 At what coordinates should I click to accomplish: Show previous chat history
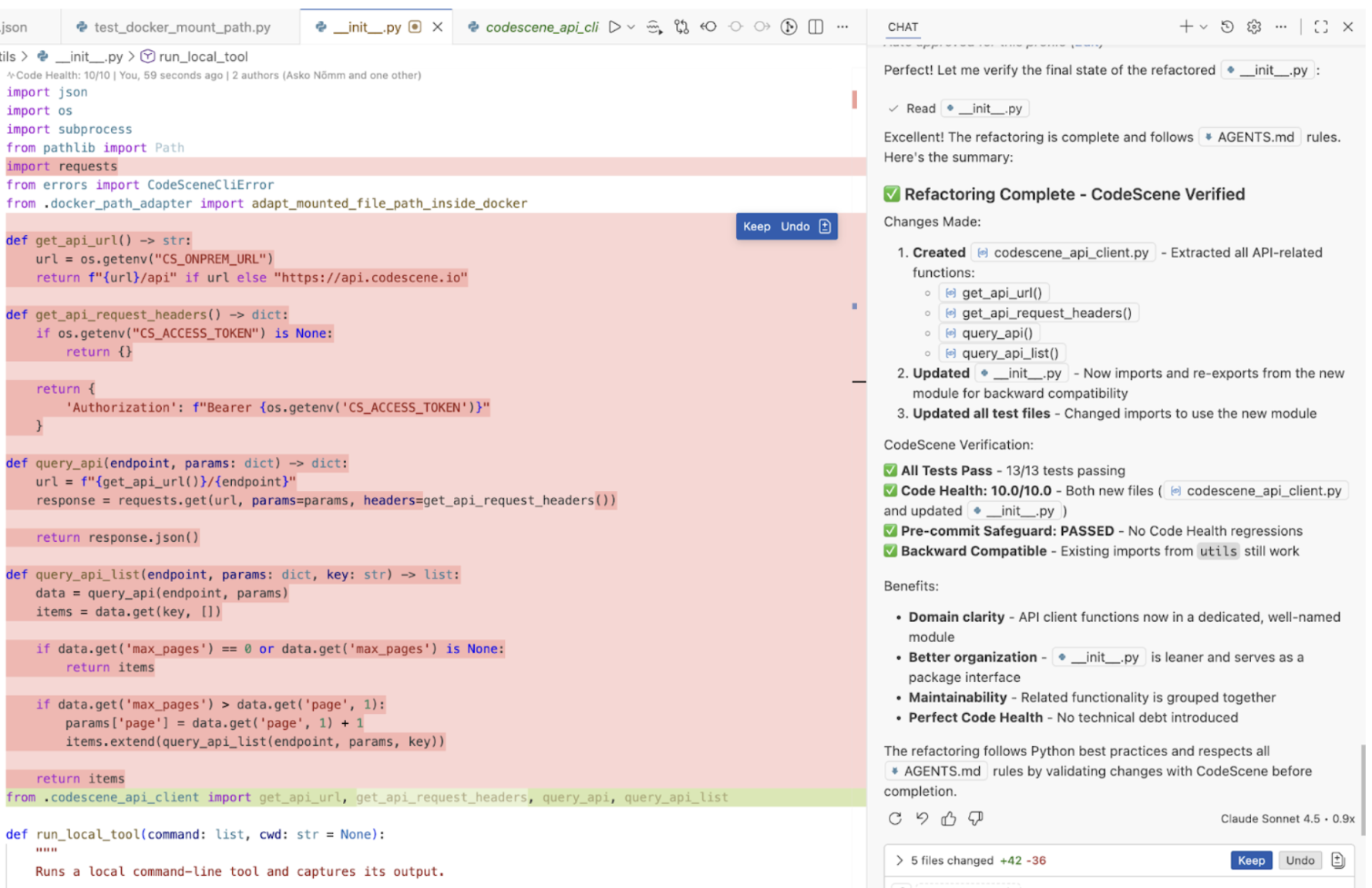tap(1226, 26)
